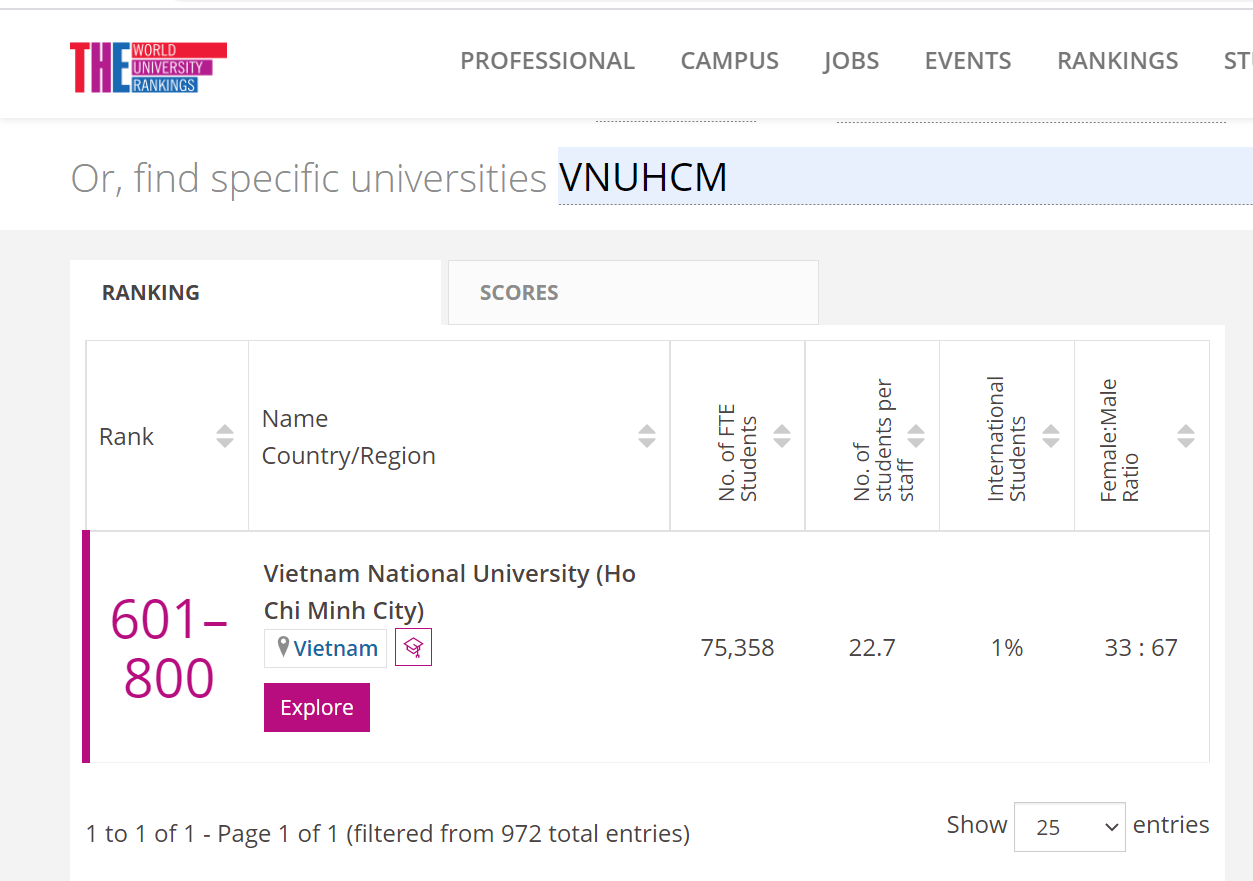Sort by Female:Male Ratio arrows
The height and width of the screenshot is (881, 1253).
pyautogui.click(x=1186, y=436)
